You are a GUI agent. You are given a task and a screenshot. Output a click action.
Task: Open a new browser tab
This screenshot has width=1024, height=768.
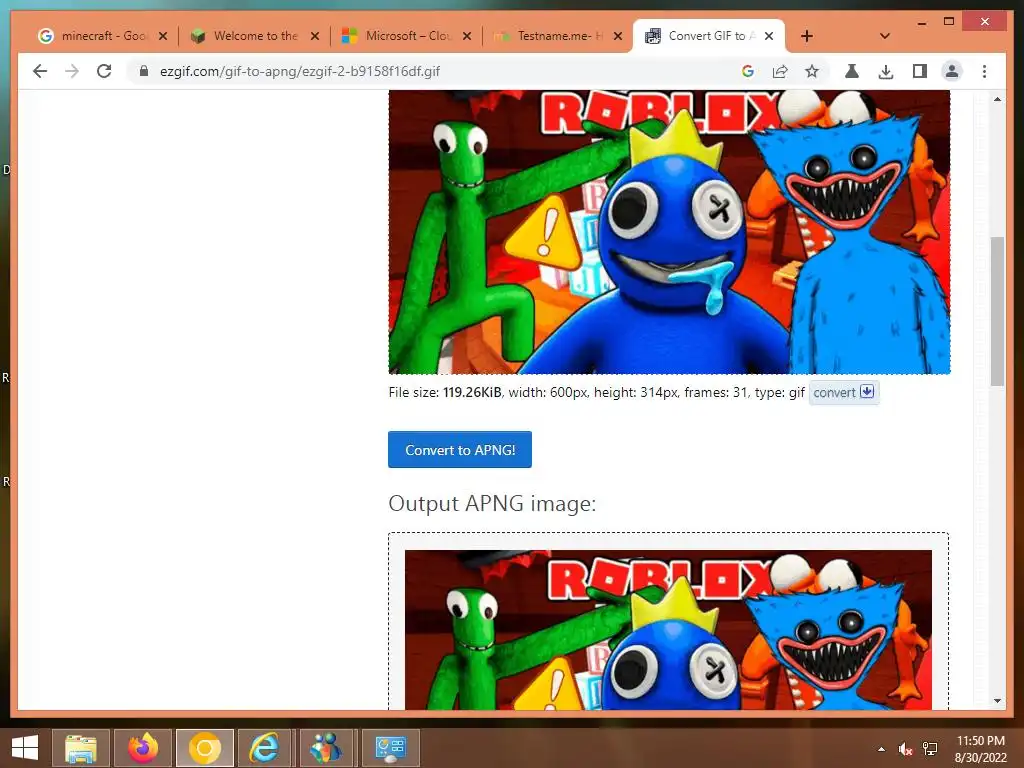807,36
